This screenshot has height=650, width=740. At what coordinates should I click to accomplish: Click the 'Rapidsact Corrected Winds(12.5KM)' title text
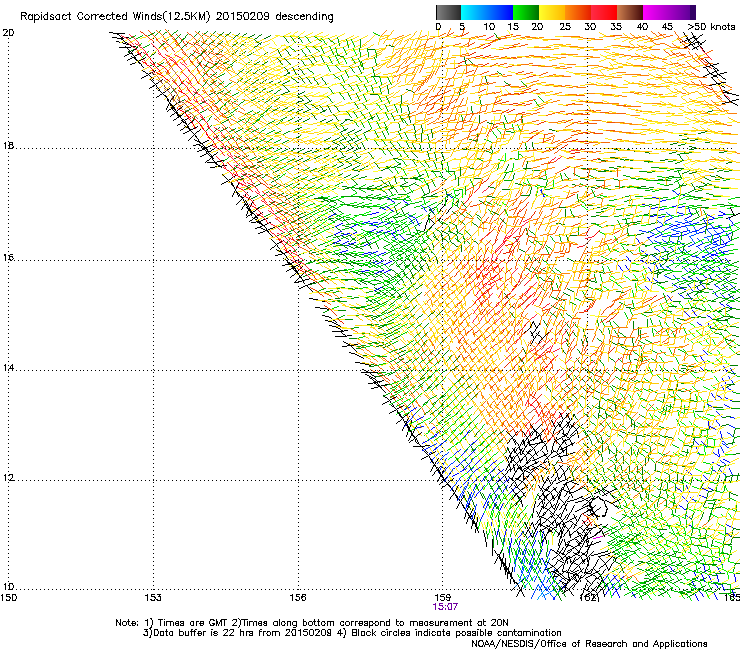(x=115, y=17)
